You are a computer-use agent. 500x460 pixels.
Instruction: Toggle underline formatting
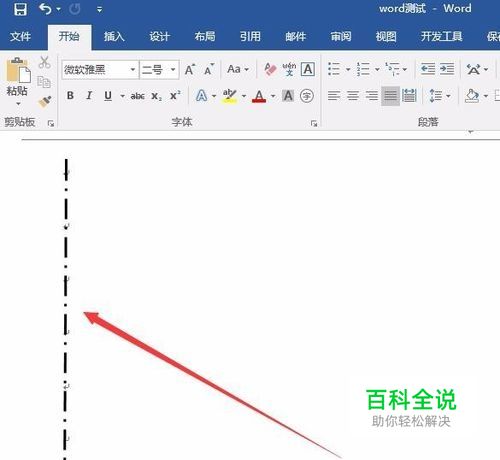point(108,96)
